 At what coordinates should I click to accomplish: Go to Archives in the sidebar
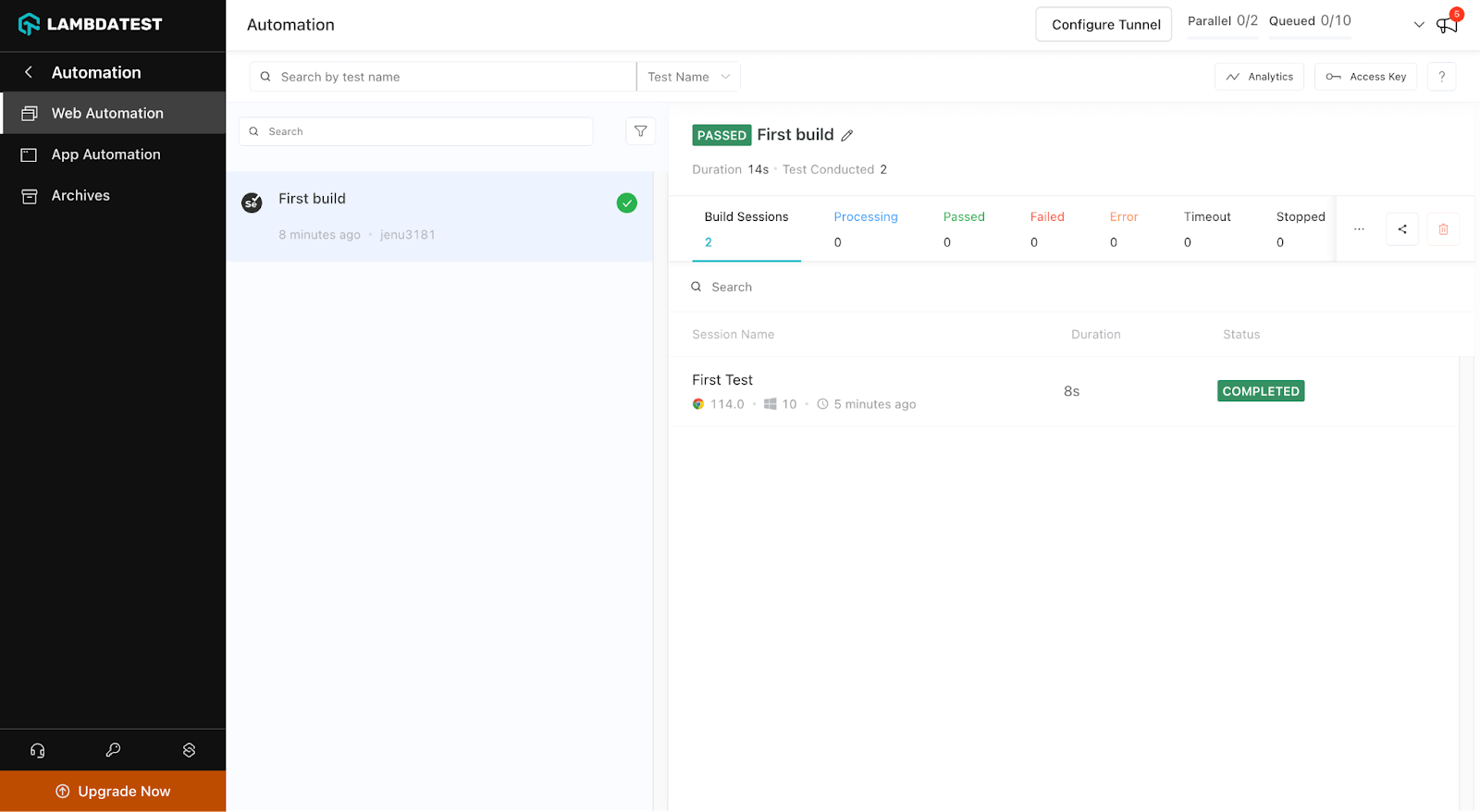[x=80, y=195]
